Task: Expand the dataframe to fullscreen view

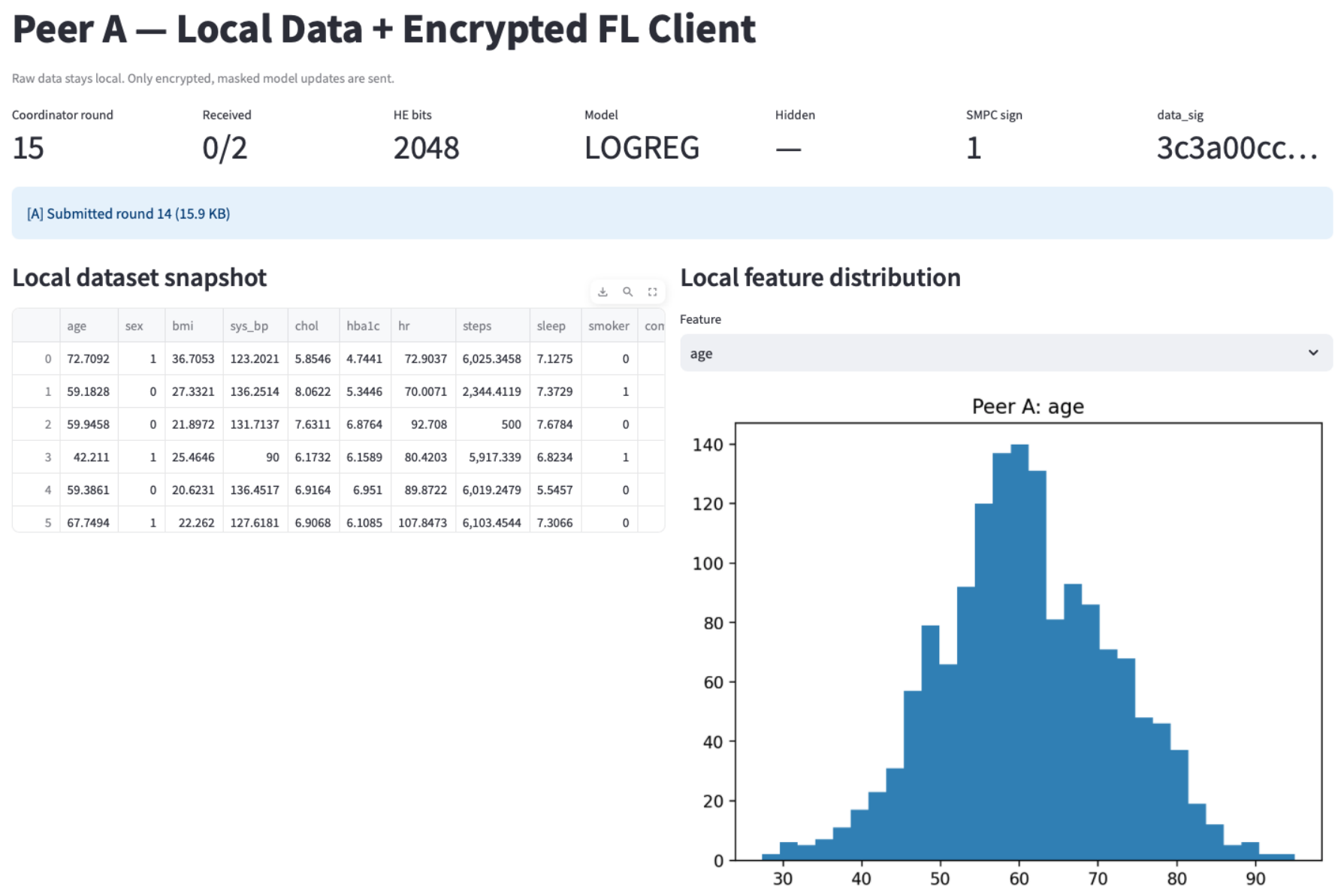Action: coord(653,291)
